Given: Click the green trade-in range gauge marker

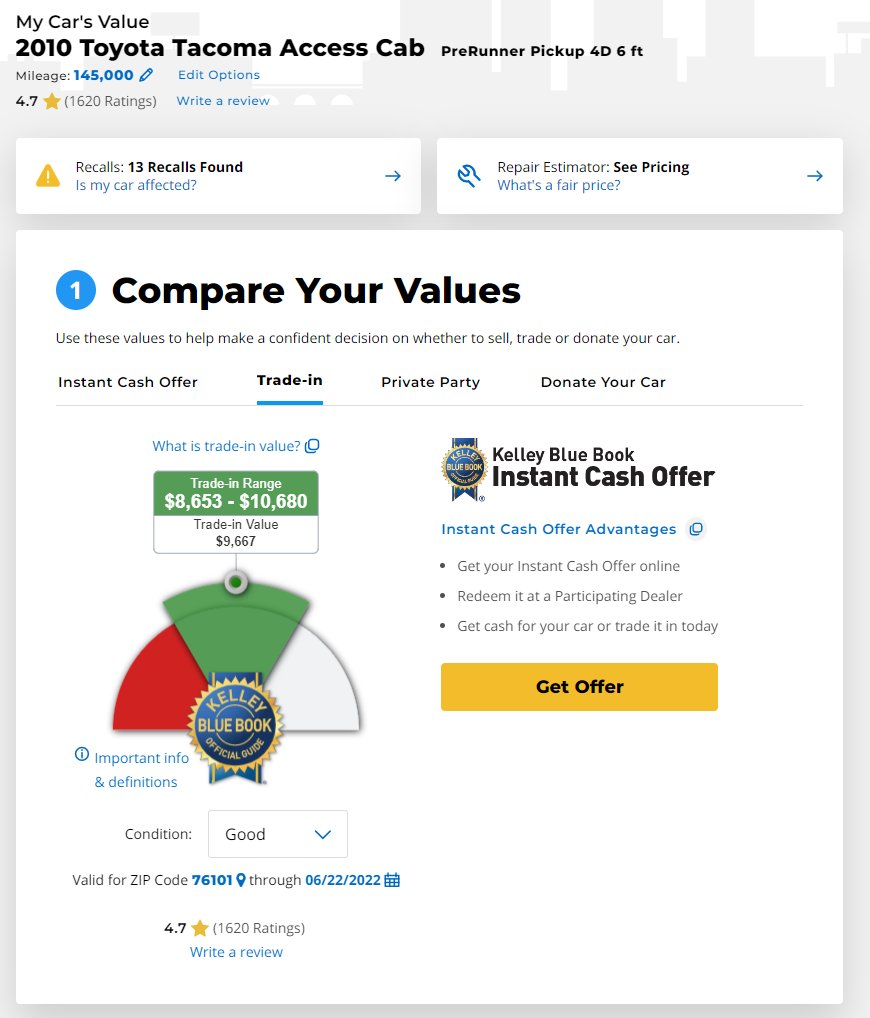Looking at the screenshot, I should coord(236,582).
